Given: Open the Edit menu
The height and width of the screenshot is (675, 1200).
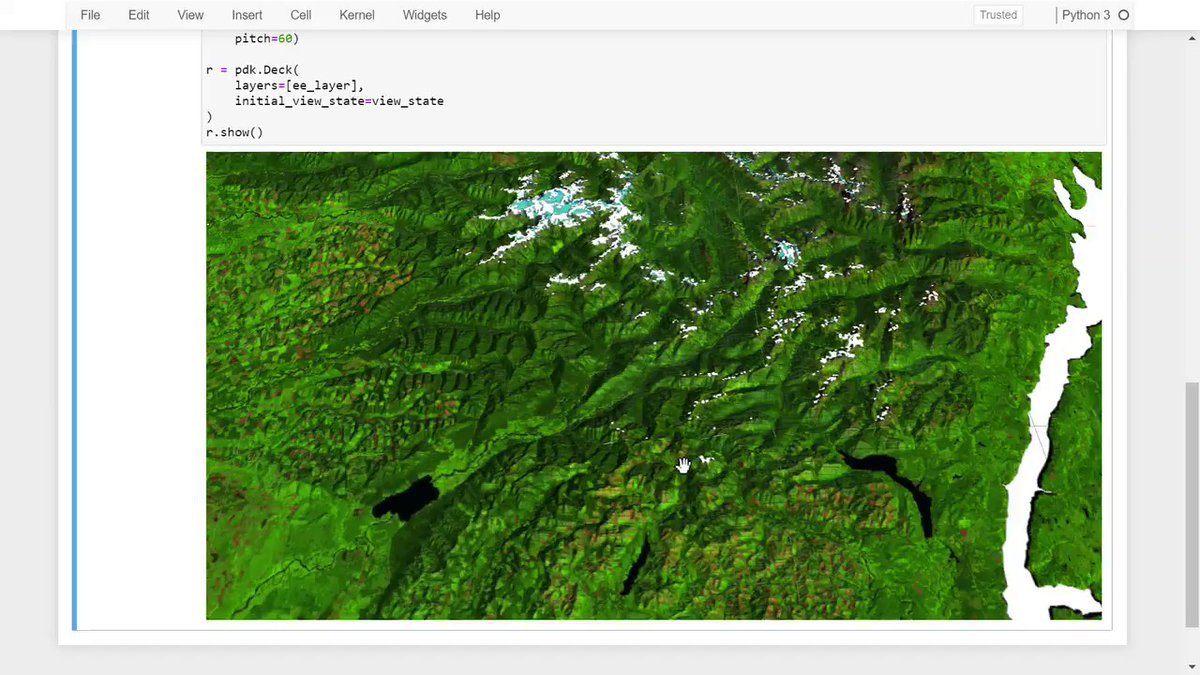Looking at the screenshot, I should point(138,15).
